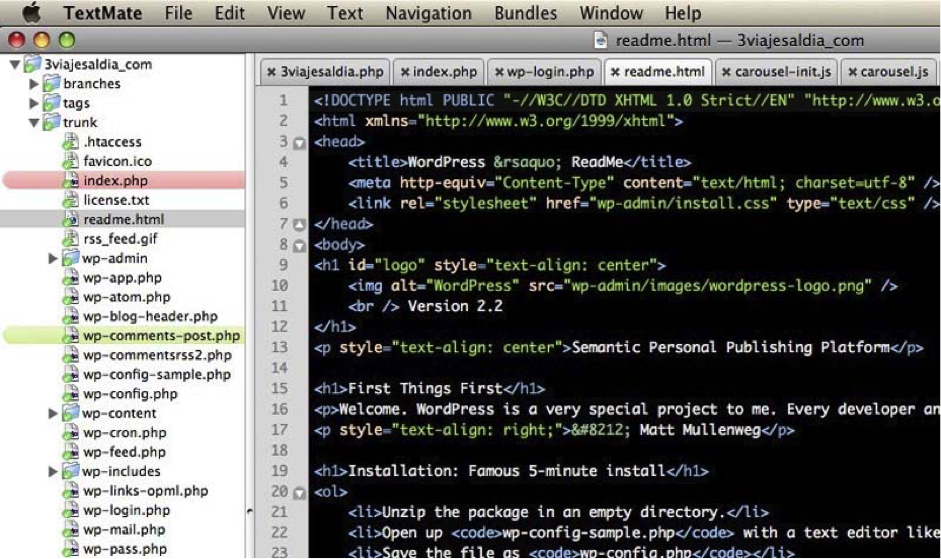Select wp-config-sample.php in the file list
Viewport: 941px width, 559px height.
[157, 375]
